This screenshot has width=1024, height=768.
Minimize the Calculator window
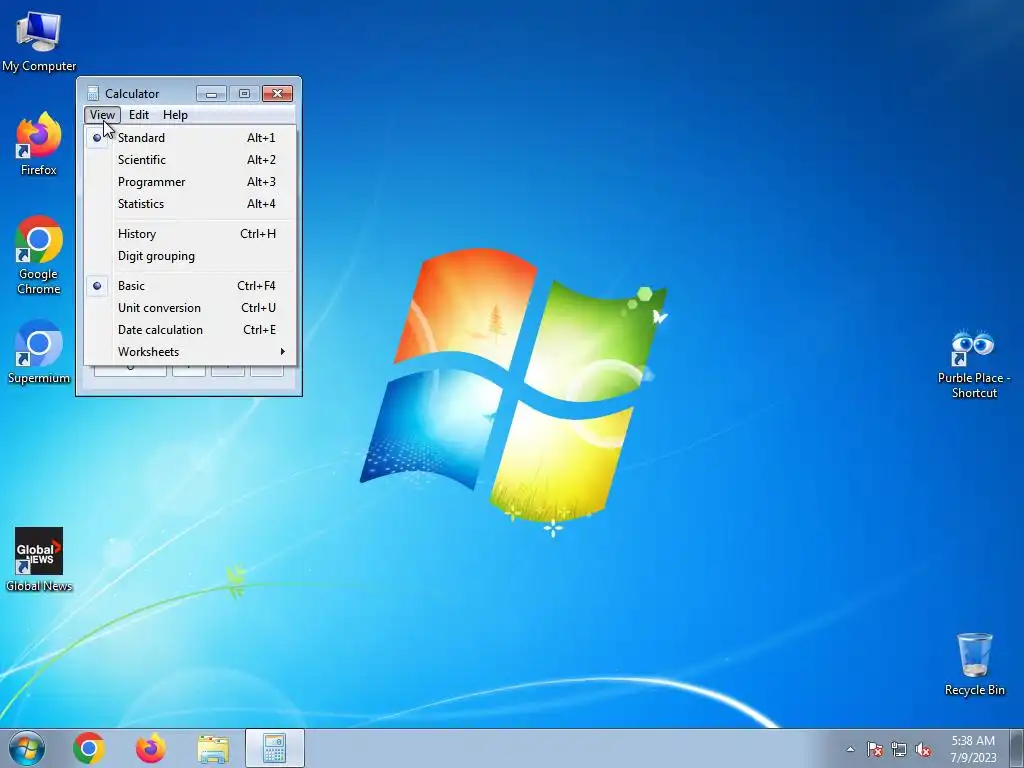click(x=211, y=94)
